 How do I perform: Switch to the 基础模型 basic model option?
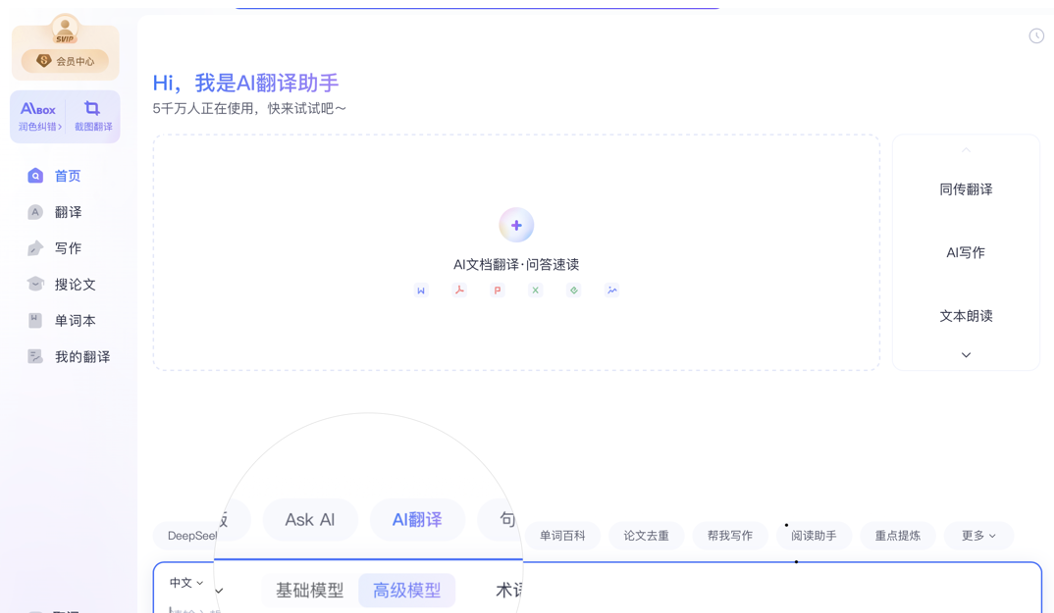coord(310,590)
